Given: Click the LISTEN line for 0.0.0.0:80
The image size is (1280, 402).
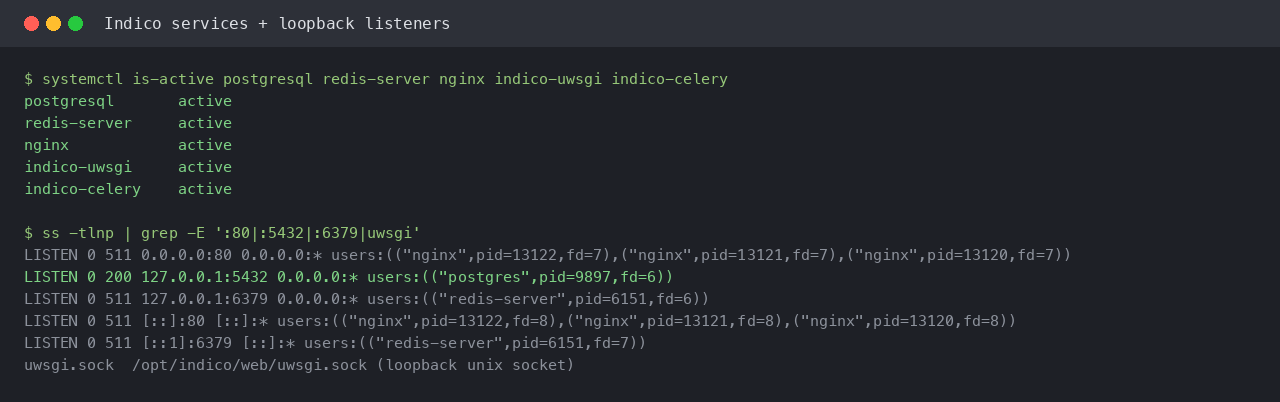Looking at the screenshot, I should tap(548, 255).
